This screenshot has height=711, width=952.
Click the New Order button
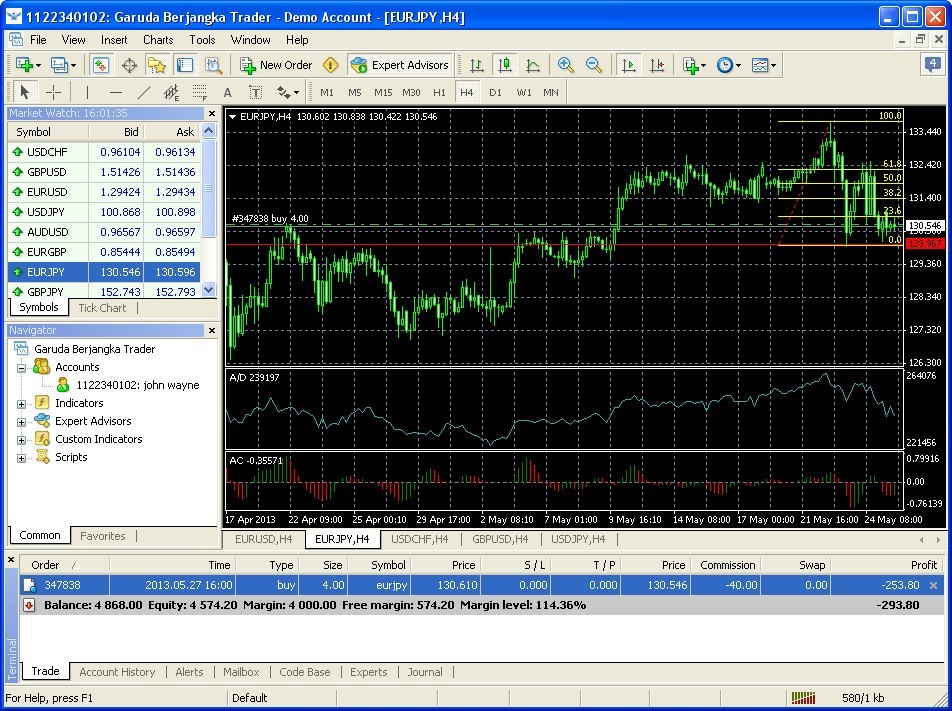click(x=277, y=65)
